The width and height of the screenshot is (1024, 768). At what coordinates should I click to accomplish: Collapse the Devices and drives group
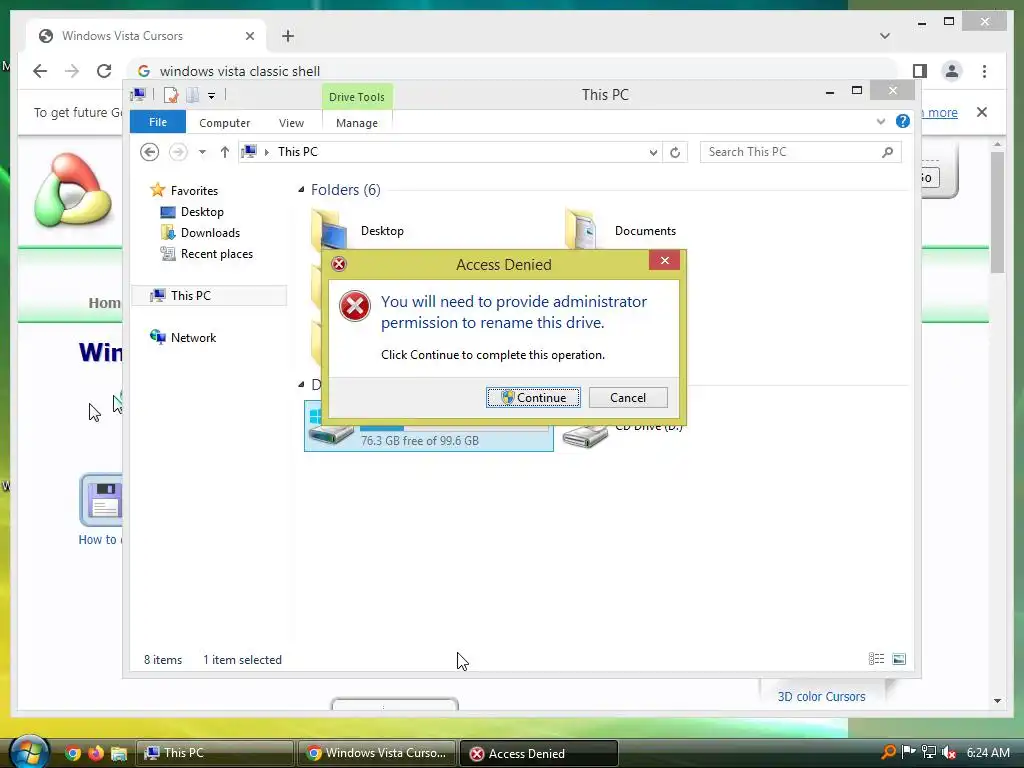(301, 384)
